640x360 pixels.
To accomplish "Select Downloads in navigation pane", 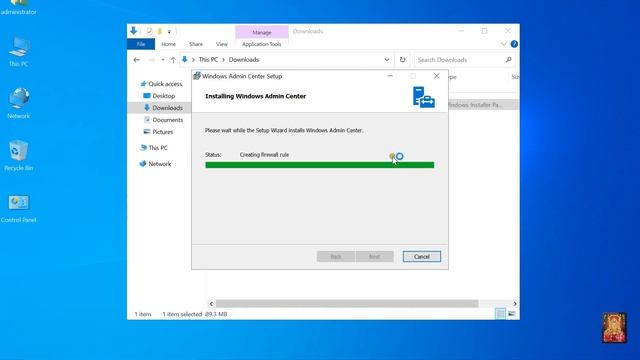I will [x=167, y=108].
